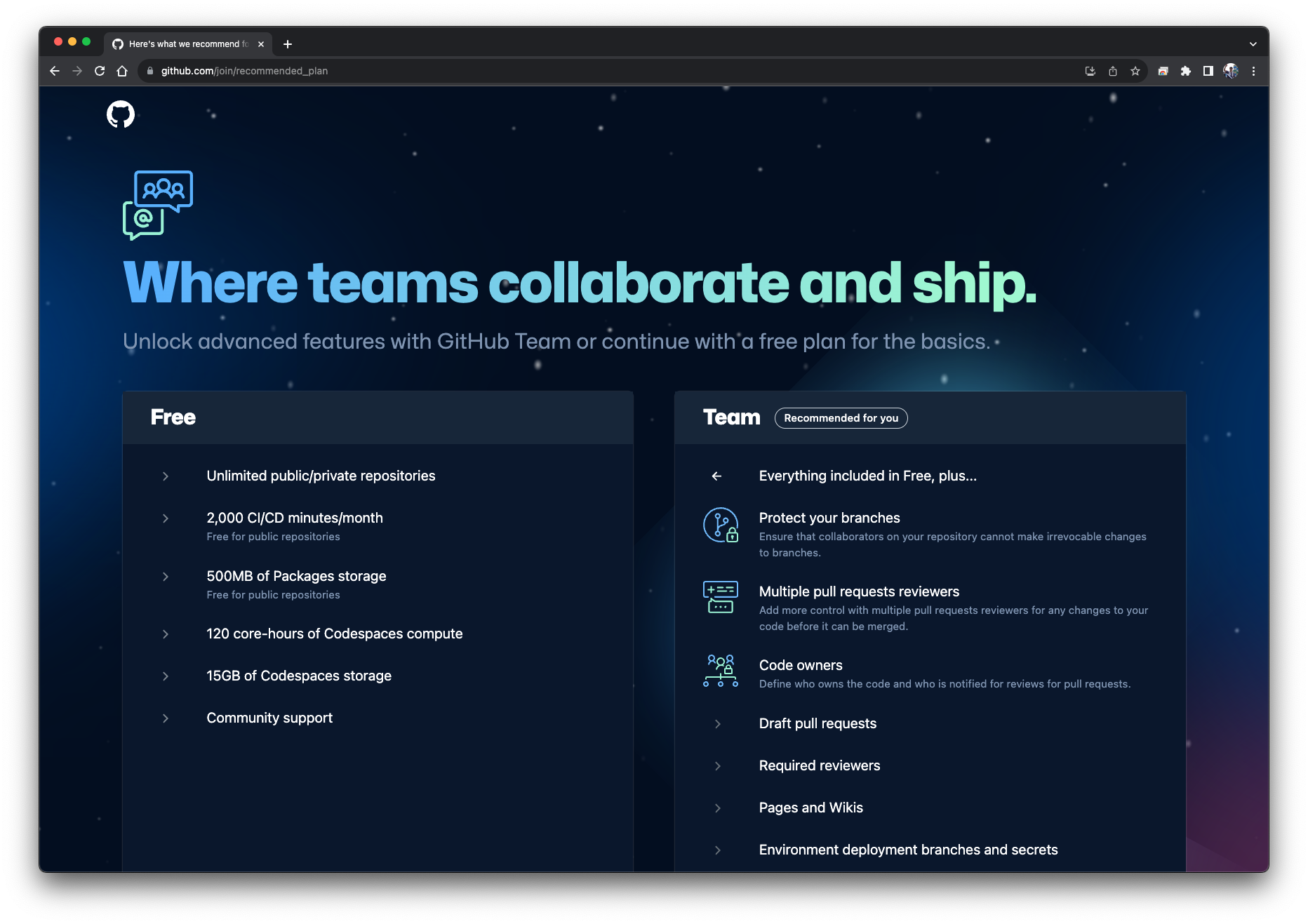This screenshot has width=1308, height=924.
Task: Click the Multiple pull requests reviewers icon
Action: [721, 597]
